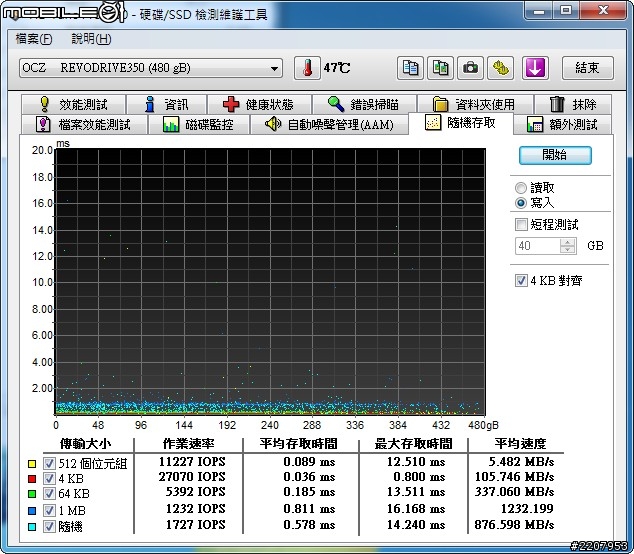Viewport: 634px width, 554px height.
Task: Click the 開始 start button
Action: (x=555, y=155)
